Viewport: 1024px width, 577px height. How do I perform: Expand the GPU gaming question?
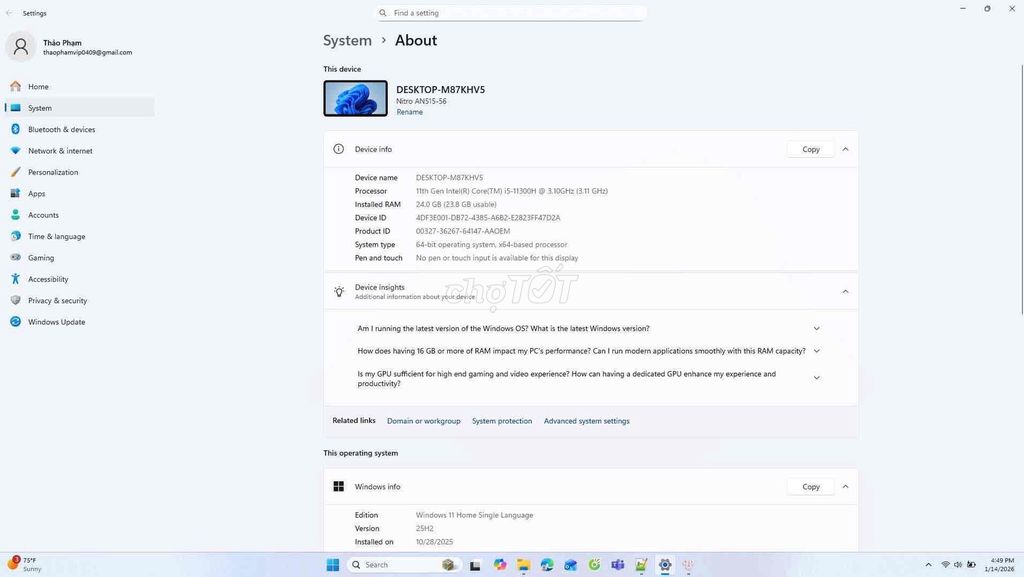click(816, 378)
